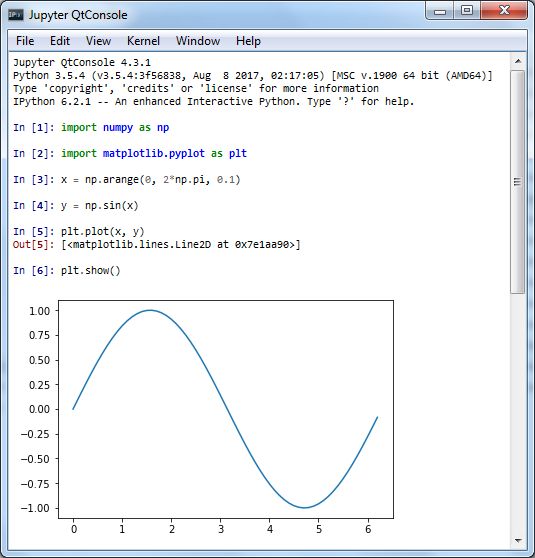This screenshot has width=535, height=558.
Task: Click the 'y = np.sin(x)' line
Action: point(100,206)
